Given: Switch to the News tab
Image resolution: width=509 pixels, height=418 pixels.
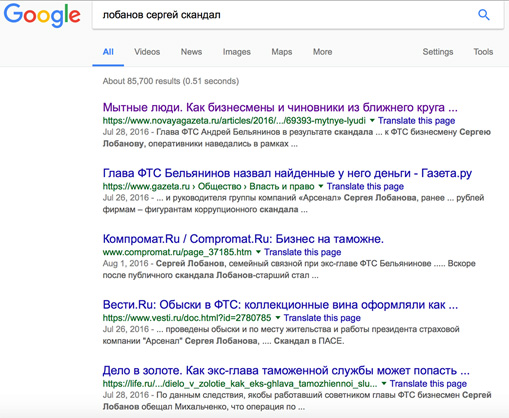Looking at the screenshot, I should [x=191, y=52].
